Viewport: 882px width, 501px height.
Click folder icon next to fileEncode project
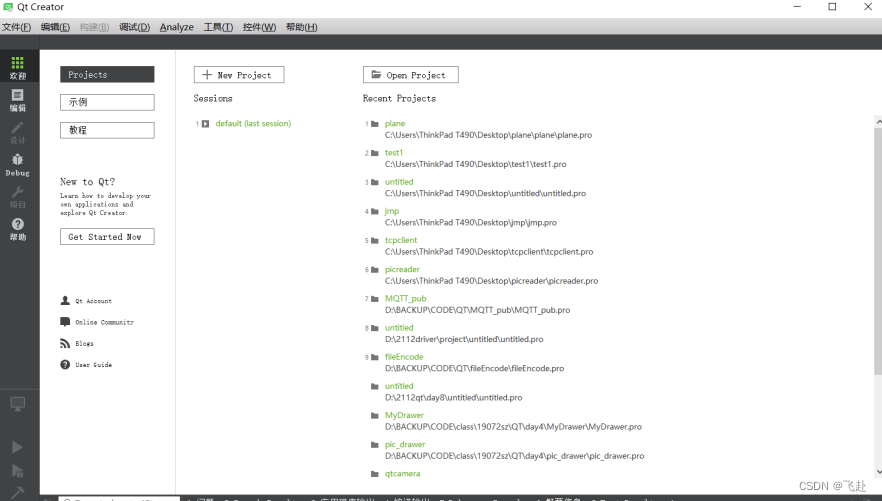(x=375, y=357)
